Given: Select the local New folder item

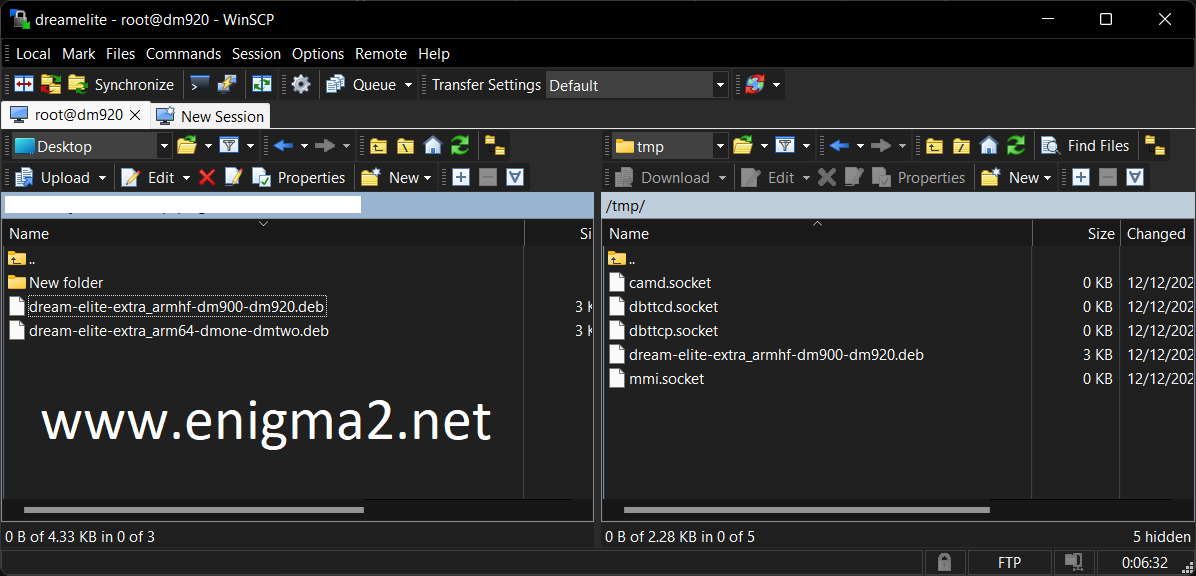Looking at the screenshot, I should click(66, 282).
